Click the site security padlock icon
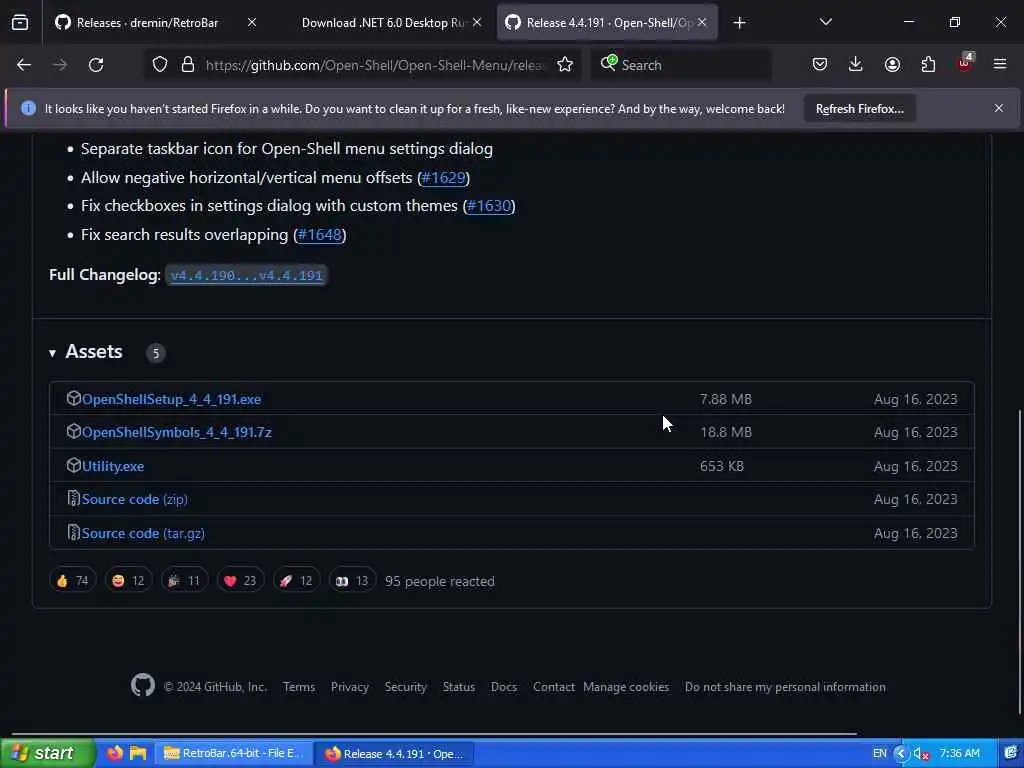The image size is (1024, 768). coord(188,65)
